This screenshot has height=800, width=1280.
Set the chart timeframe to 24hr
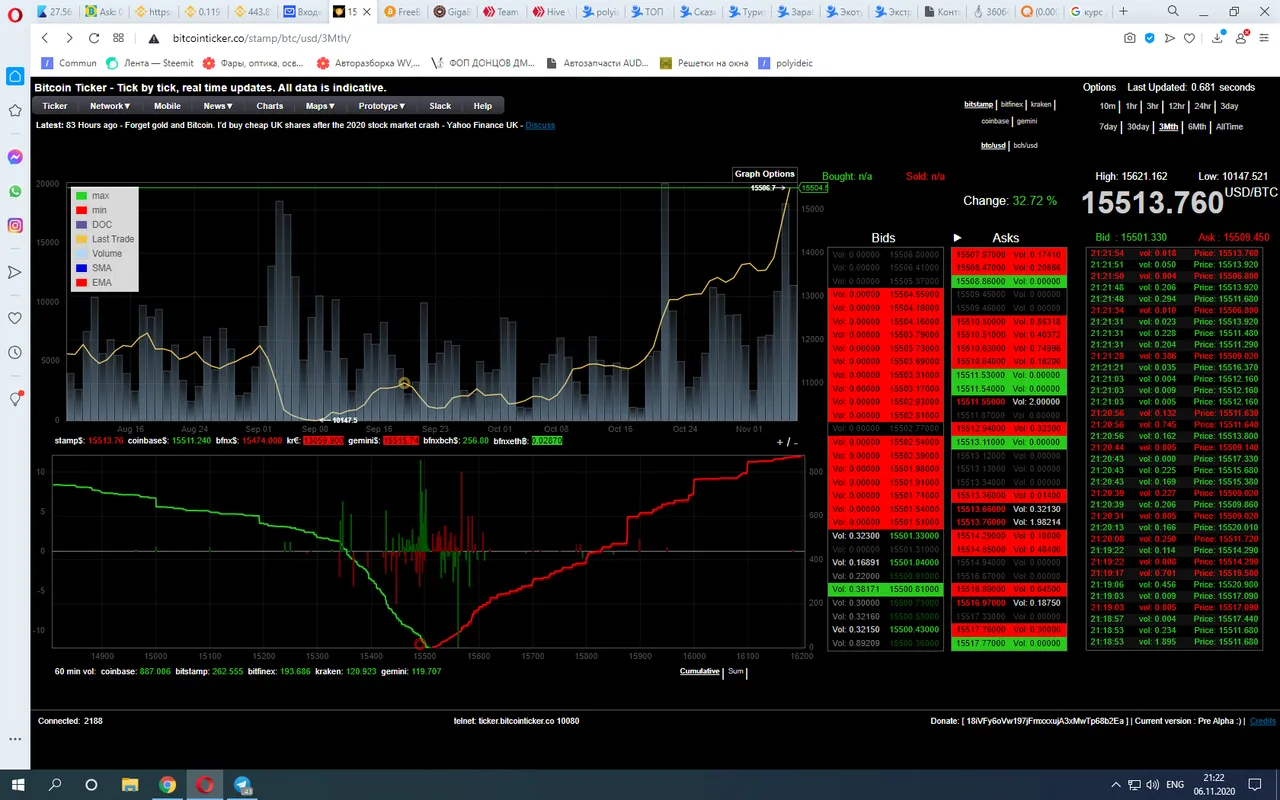click(1202, 106)
